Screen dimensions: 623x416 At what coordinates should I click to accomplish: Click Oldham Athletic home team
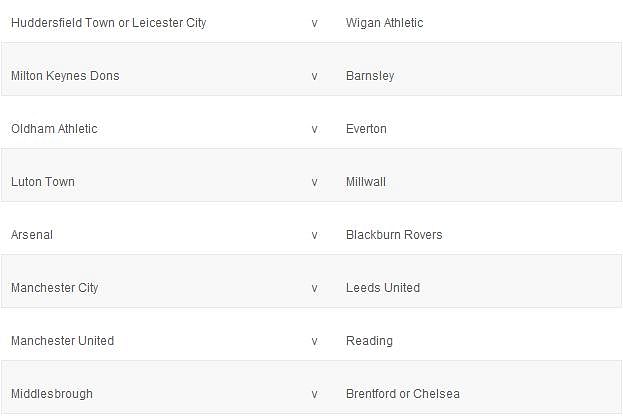[x=54, y=128]
